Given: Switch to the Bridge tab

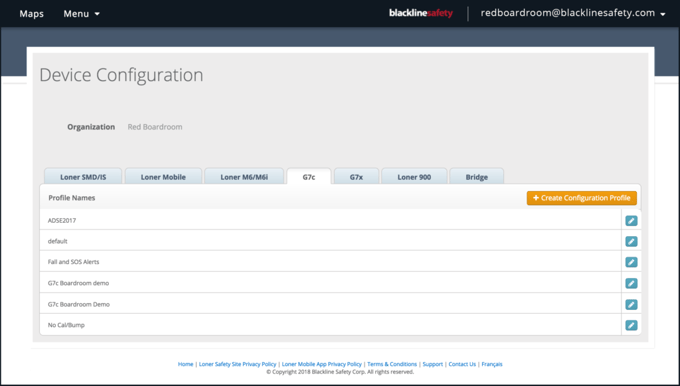Looking at the screenshot, I should pos(477,177).
